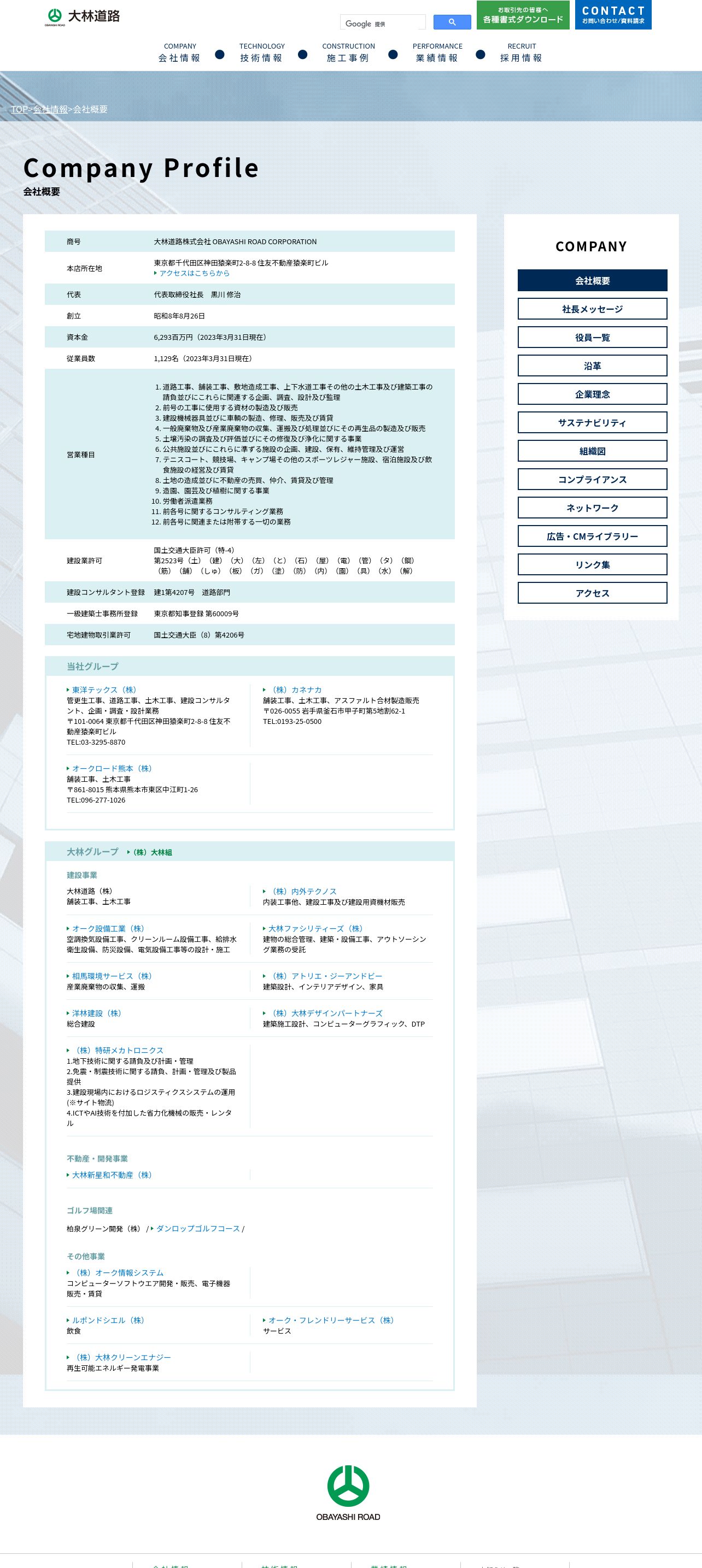Open 大林新星和不動産（株） link
This screenshot has width=702, height=1568.
pyautogui.click(x=112, y=1175)
